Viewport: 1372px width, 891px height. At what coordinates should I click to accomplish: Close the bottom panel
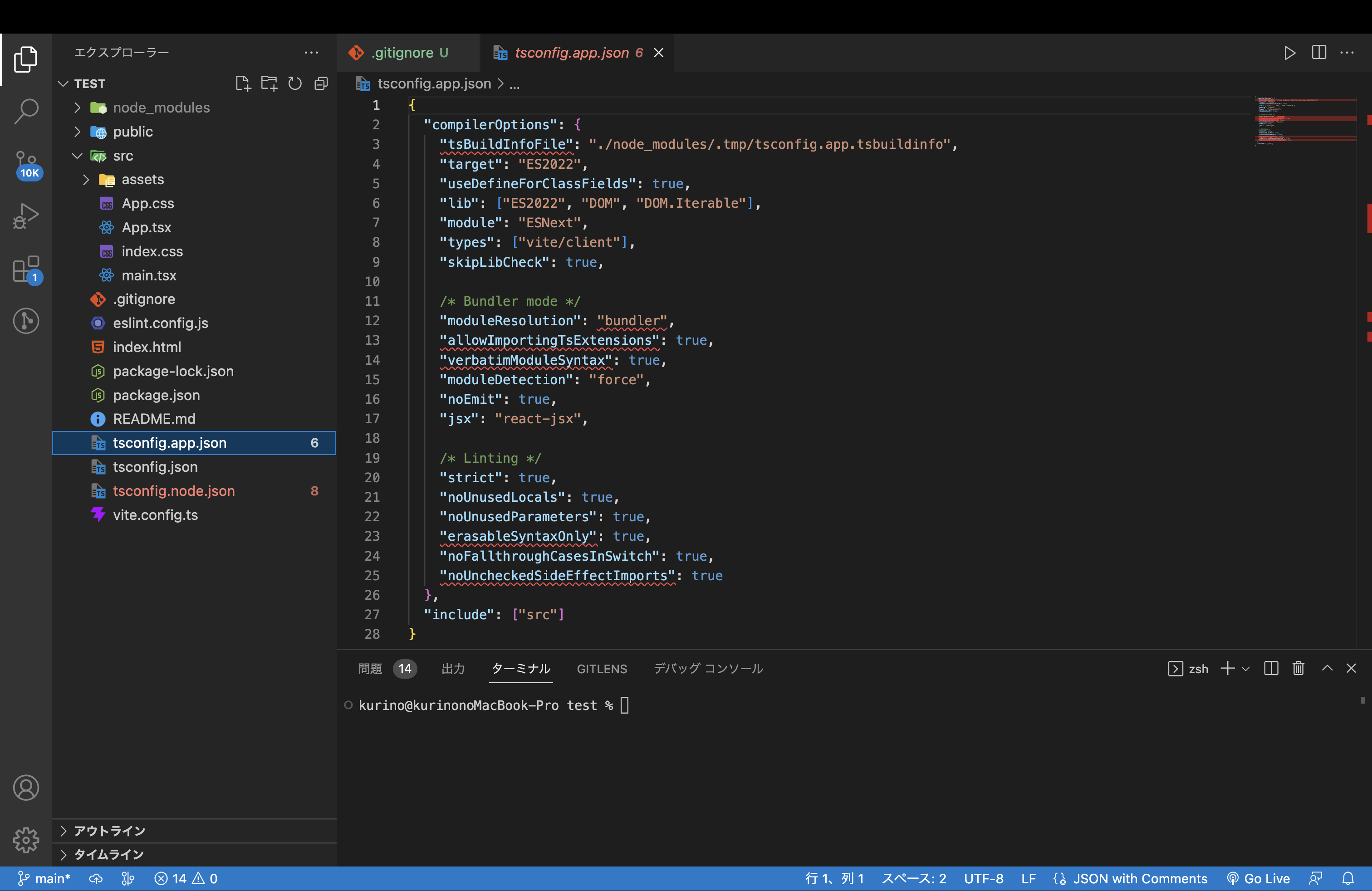point(1351,669)
